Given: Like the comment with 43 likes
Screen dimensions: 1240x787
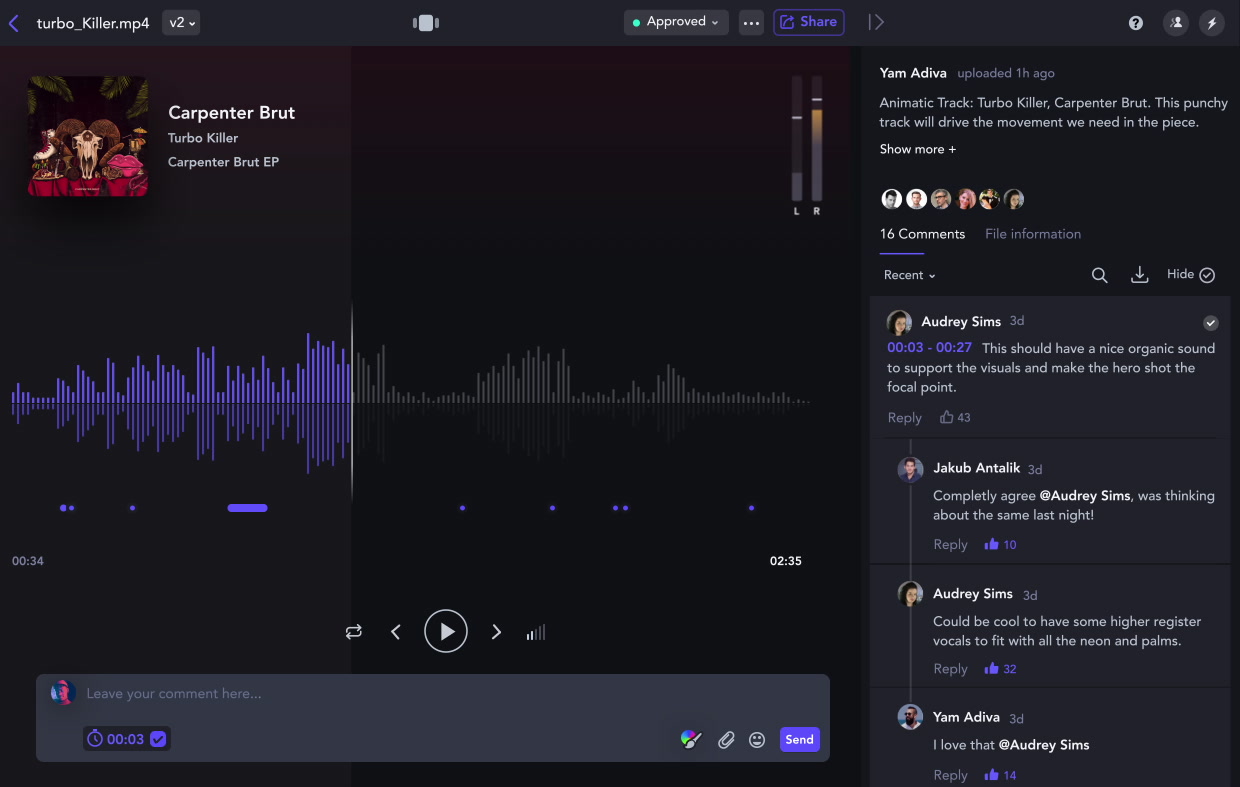Looking at the screenshot, I should click(955, 418).
